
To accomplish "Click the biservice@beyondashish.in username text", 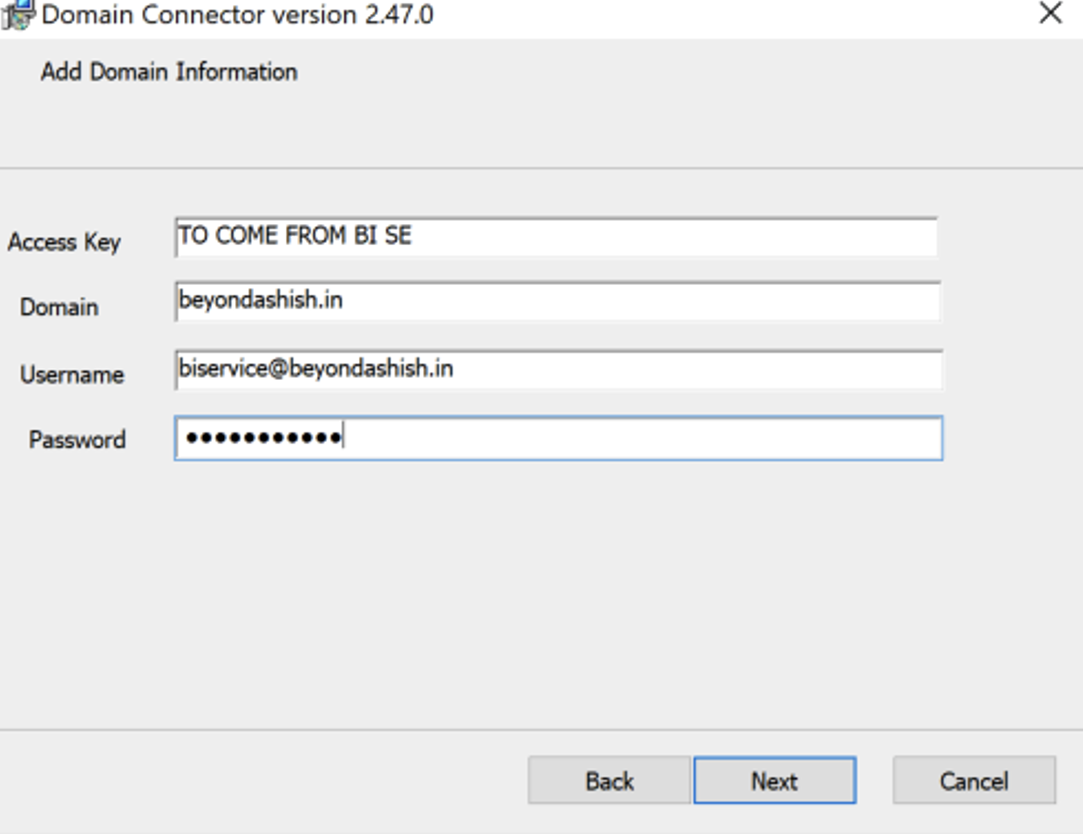I will [x=316, y=369].
